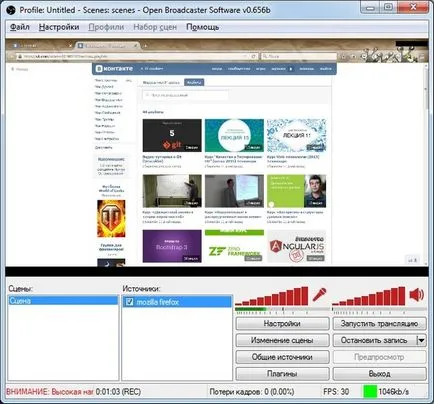Mute the desktop speaker icon

416,295
